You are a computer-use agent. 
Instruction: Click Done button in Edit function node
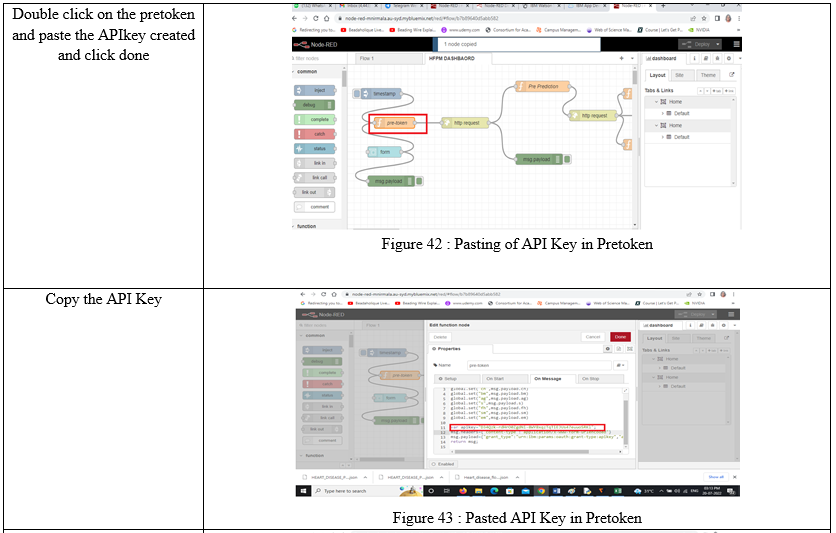click(x=620, y=337)
